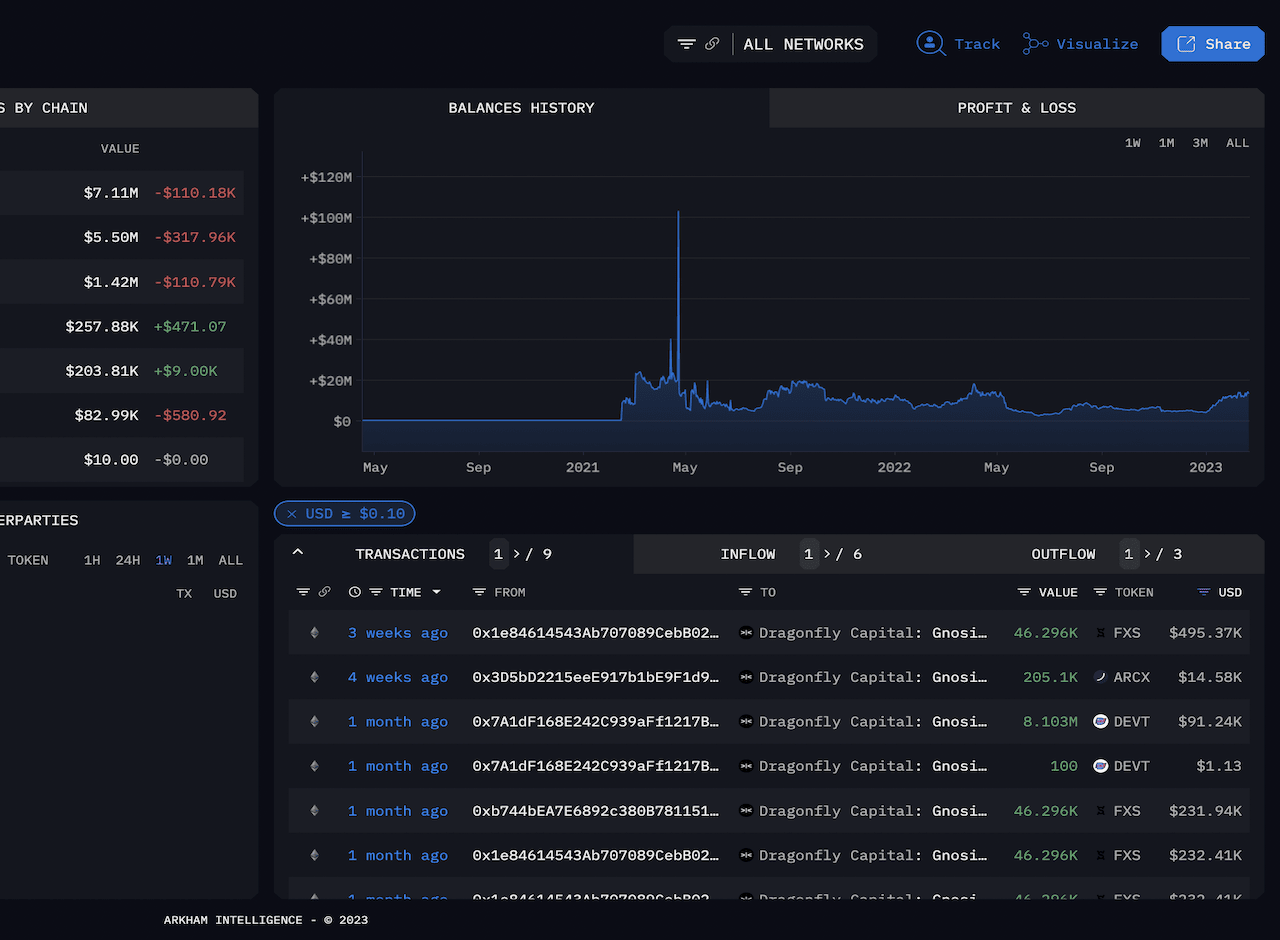Open the TIME column filter icon
Screen dimensions: 1280x940
(376, 592)
